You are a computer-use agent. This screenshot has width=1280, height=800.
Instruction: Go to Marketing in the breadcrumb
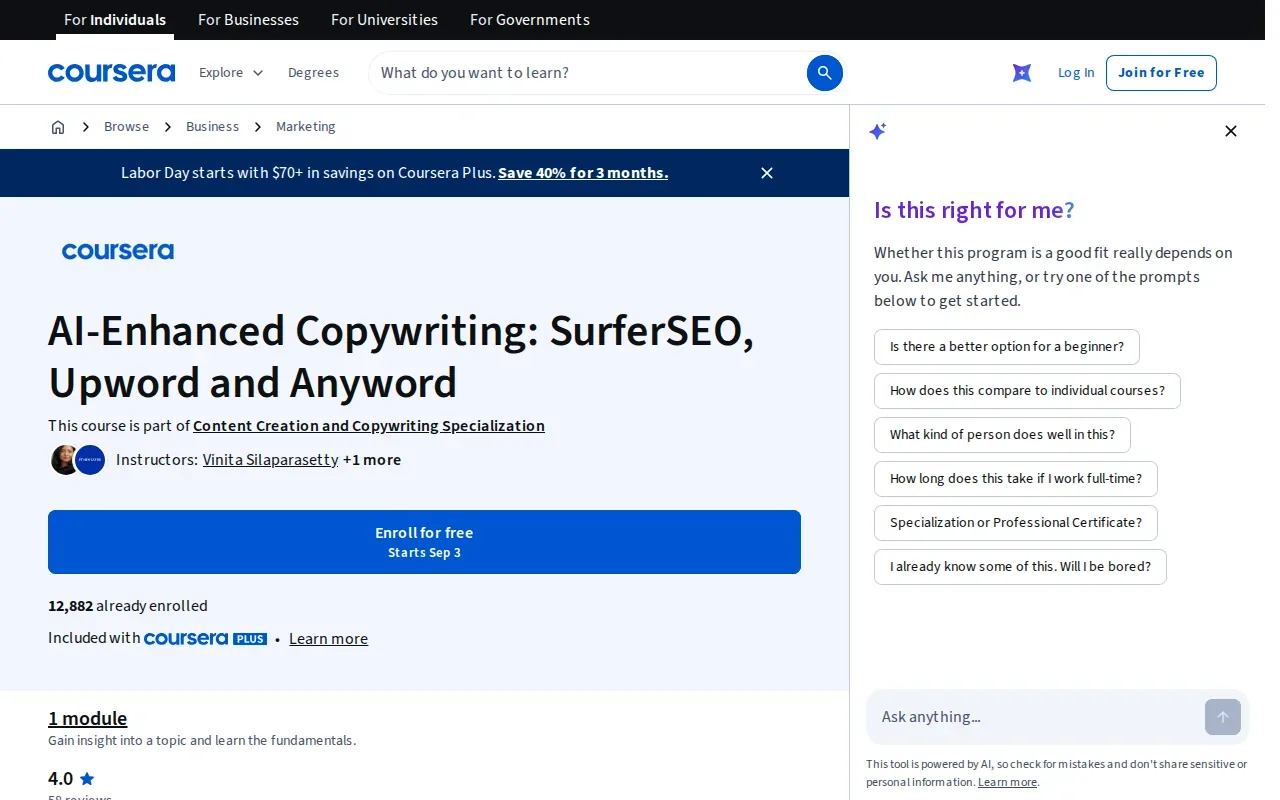(306, 127)
